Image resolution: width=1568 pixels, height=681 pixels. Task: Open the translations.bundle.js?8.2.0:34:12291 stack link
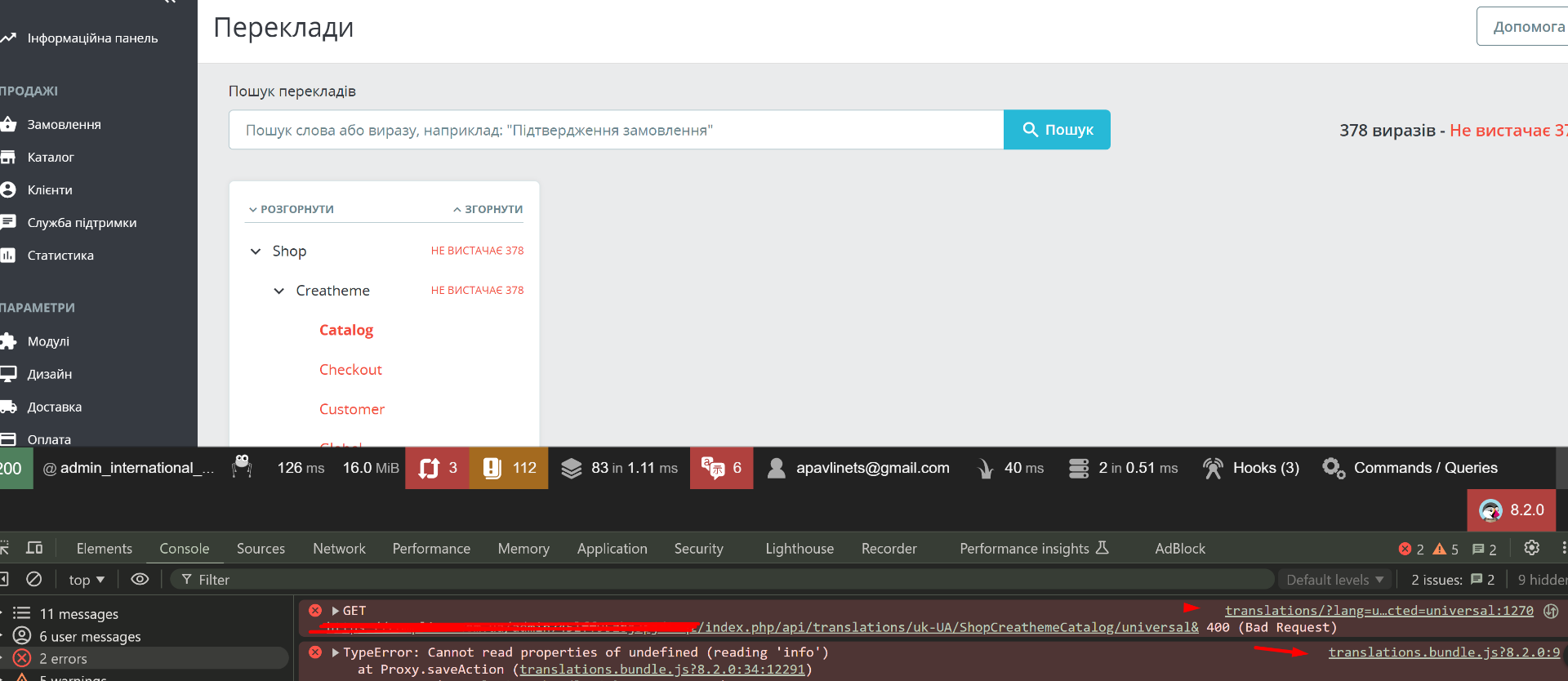click(x=662, y=670)
